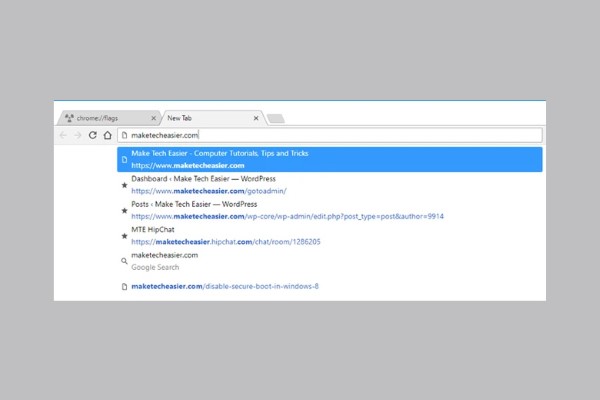The image size is (600, 400).
Task: Click the star icon beside Dashboard suggestion
Action: [124, 185]
